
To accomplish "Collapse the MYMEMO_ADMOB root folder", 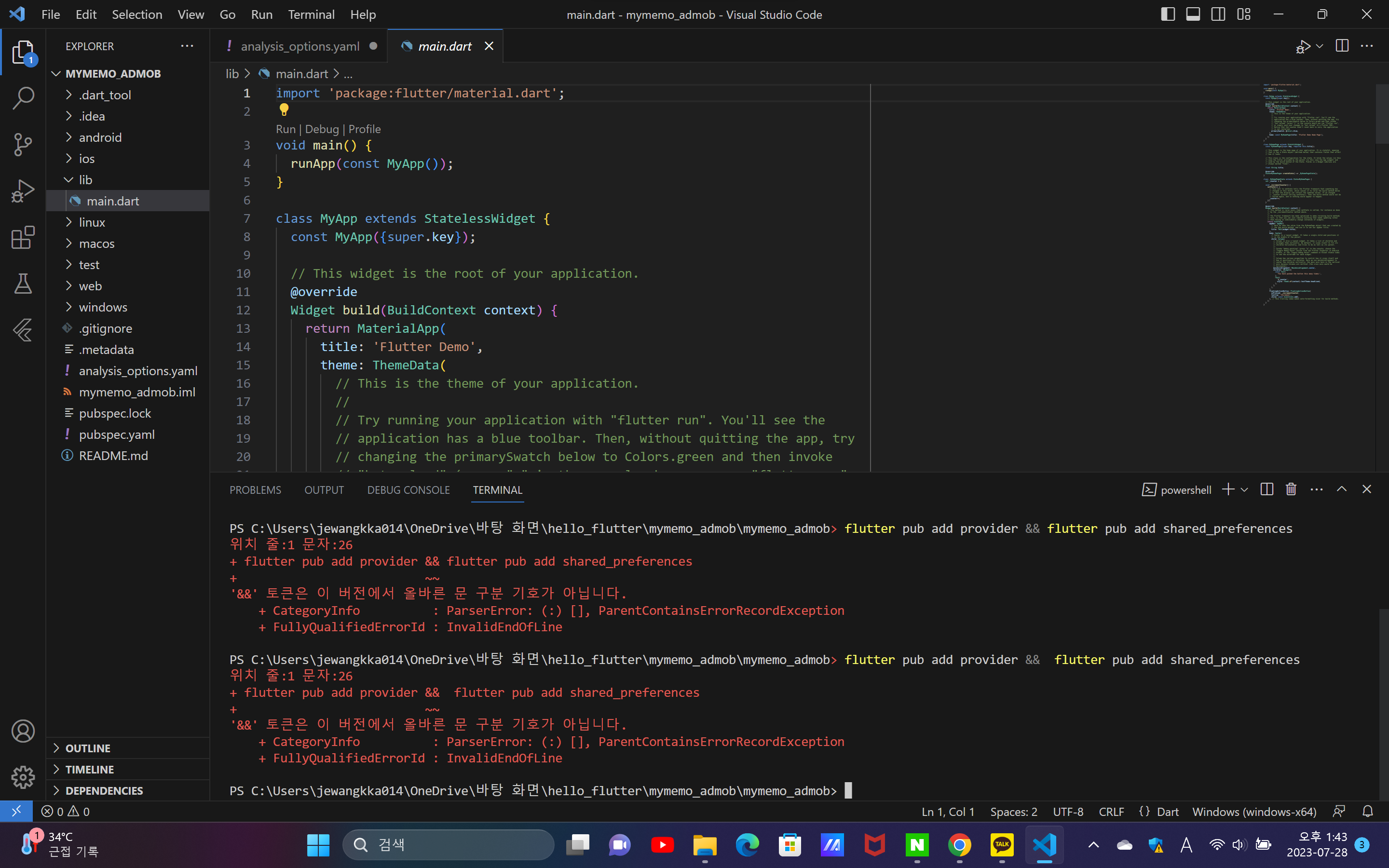I will tap(56, 73).
